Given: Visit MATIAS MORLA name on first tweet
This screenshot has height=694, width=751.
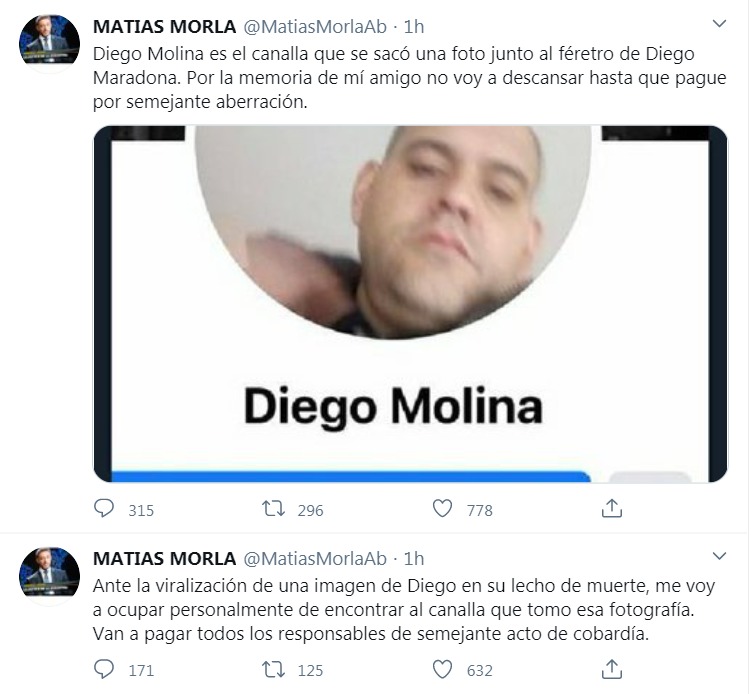Looking at the screenshot, I should (x=164, y=26).
